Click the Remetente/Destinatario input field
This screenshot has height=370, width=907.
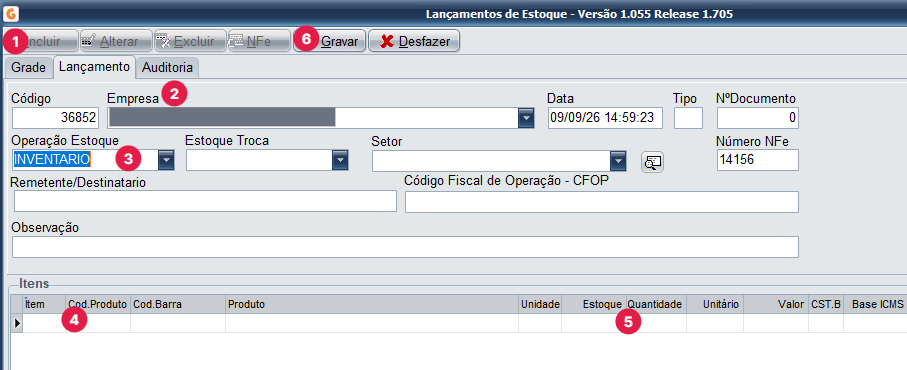205,201
